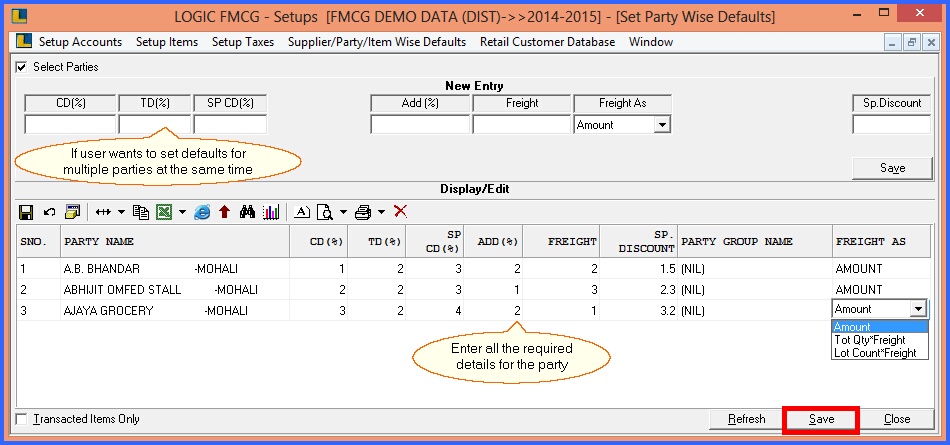This screenshot has height=445, width=950.
Task: Click the Freight input field in New Entry
Action: tap(522, 124)
